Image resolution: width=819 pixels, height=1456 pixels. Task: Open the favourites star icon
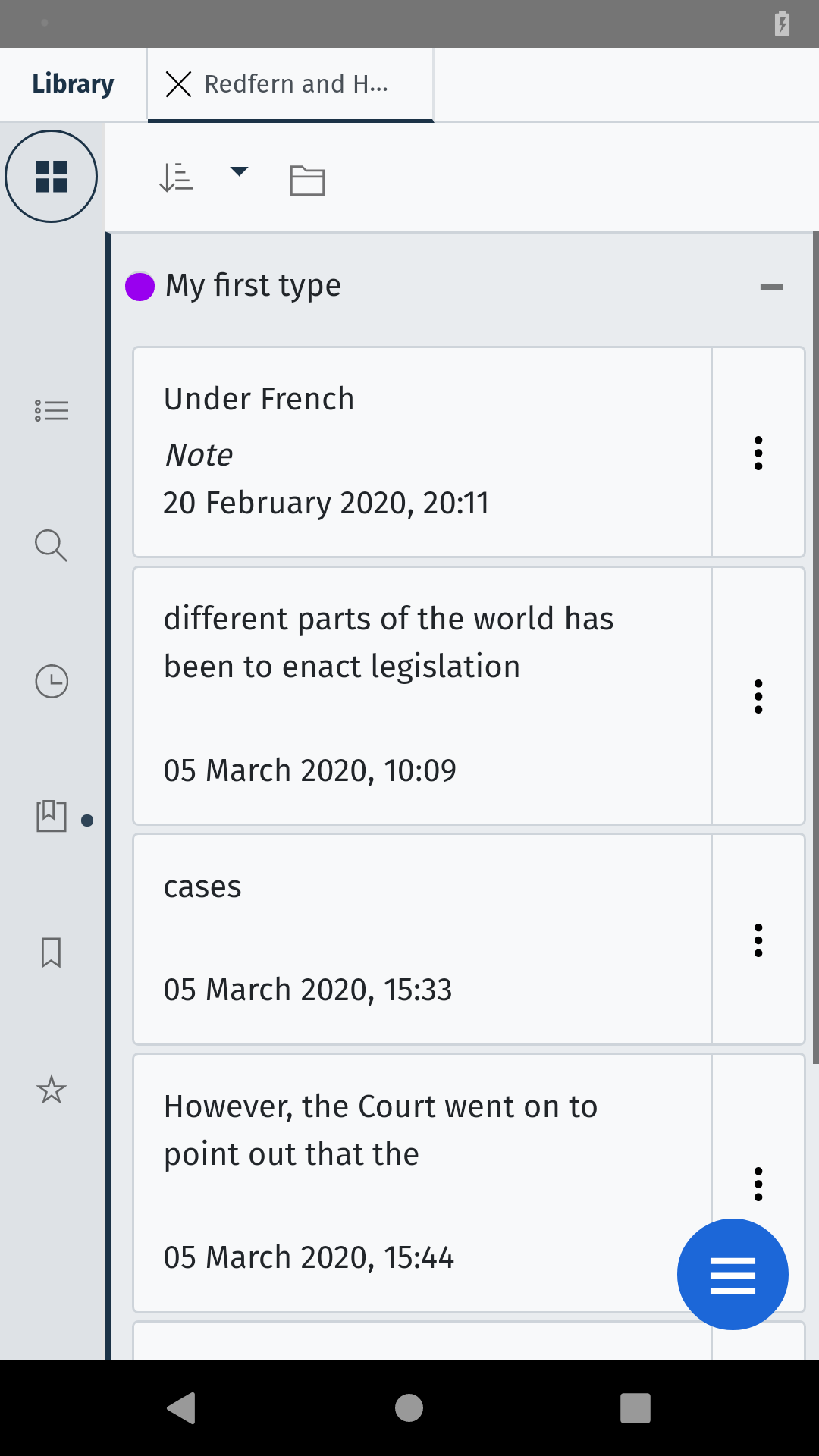pyautogui.click(x=52, y=1090)
